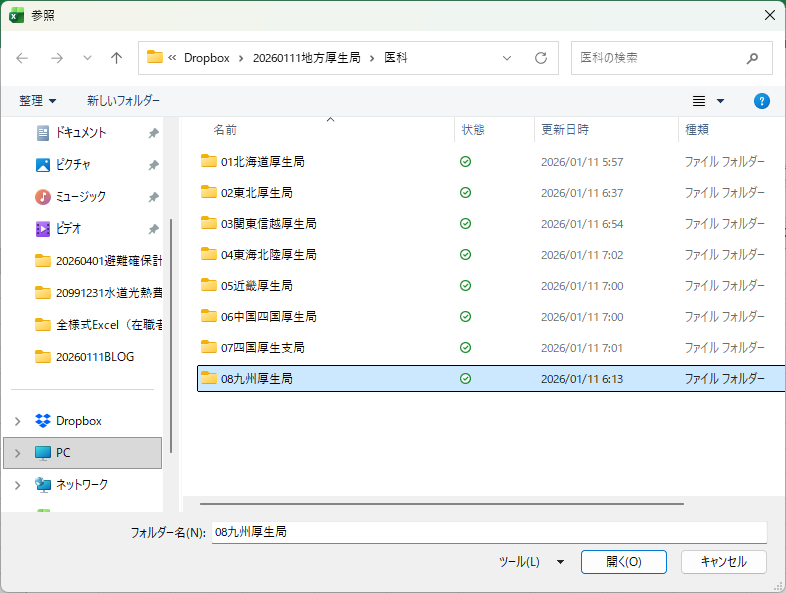
Task: Click the view layout icon
Action: pyautogui.click(x=700, y=101)
